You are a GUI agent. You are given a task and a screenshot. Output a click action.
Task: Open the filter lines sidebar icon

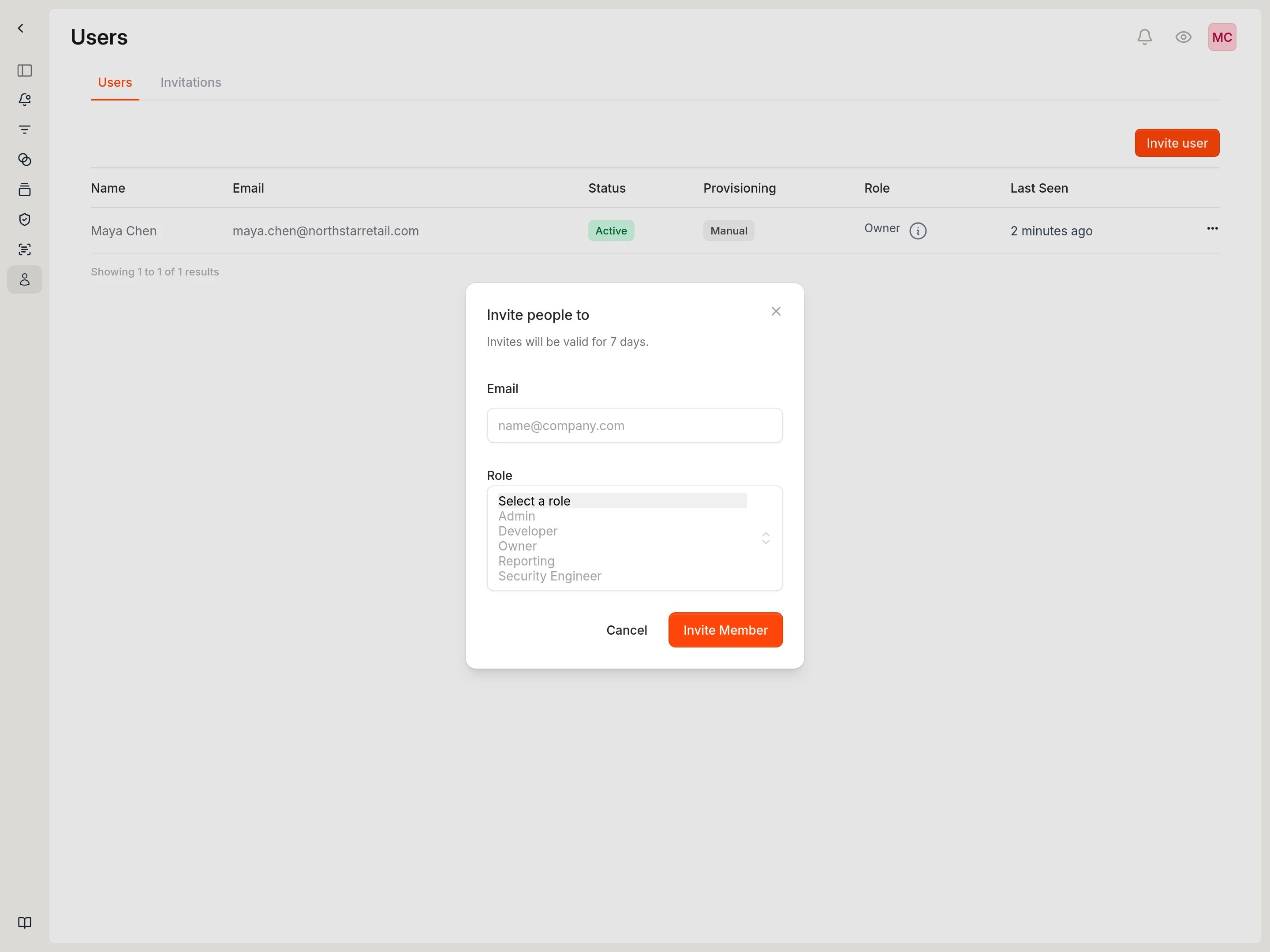click(25, 130)
